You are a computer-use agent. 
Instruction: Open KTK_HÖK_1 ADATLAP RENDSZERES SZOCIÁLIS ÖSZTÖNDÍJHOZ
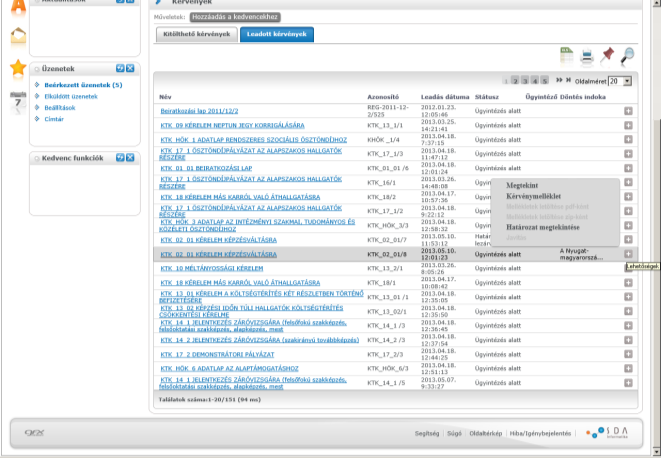tap(253, 140)
